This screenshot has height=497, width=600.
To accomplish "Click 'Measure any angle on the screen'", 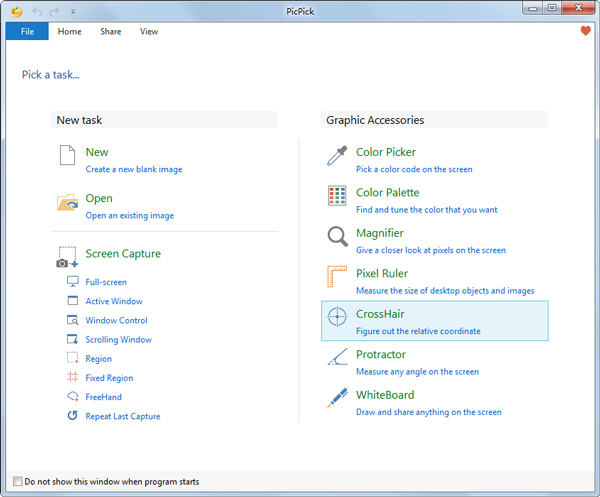I will (417, 372).
